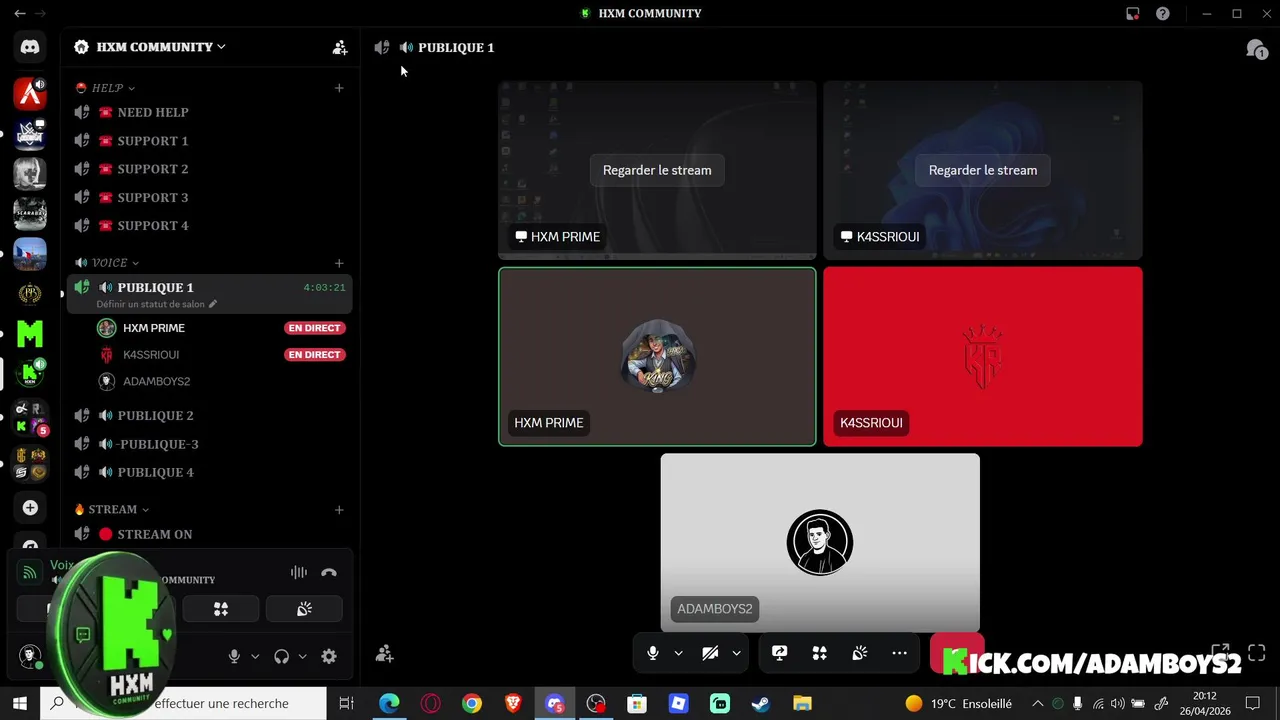
Task: Collapse the HELP category
Action: click(105, 88)
